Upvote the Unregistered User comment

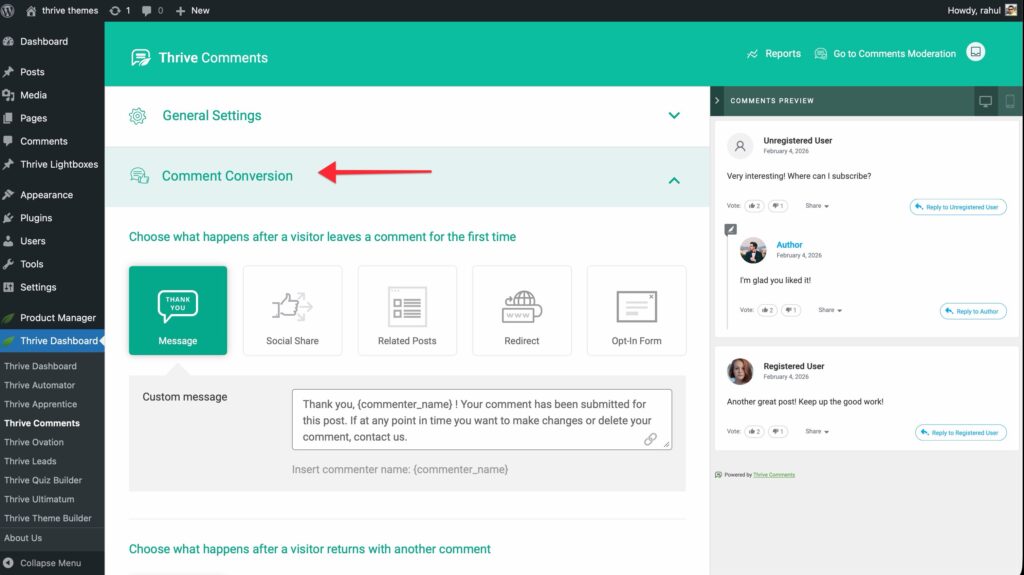[x=753, y=206]
